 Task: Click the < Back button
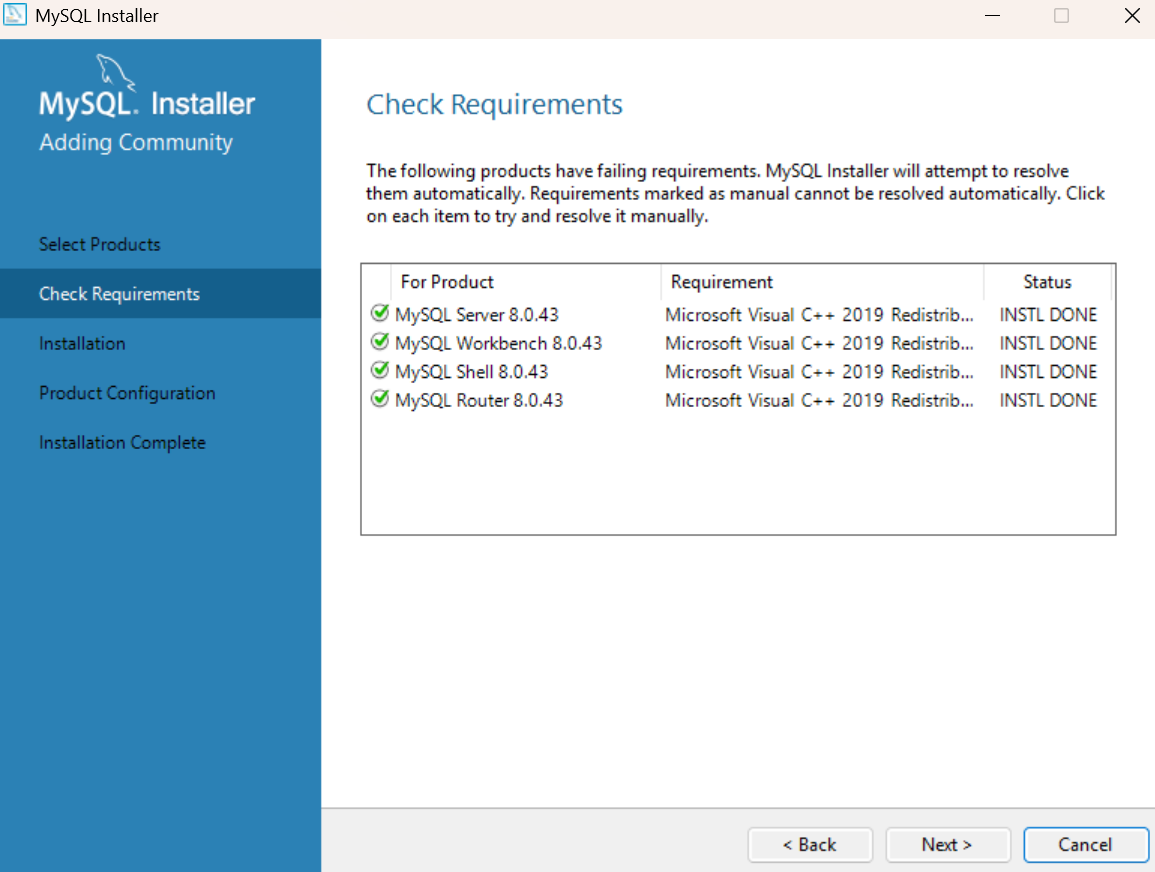(810, 845)
